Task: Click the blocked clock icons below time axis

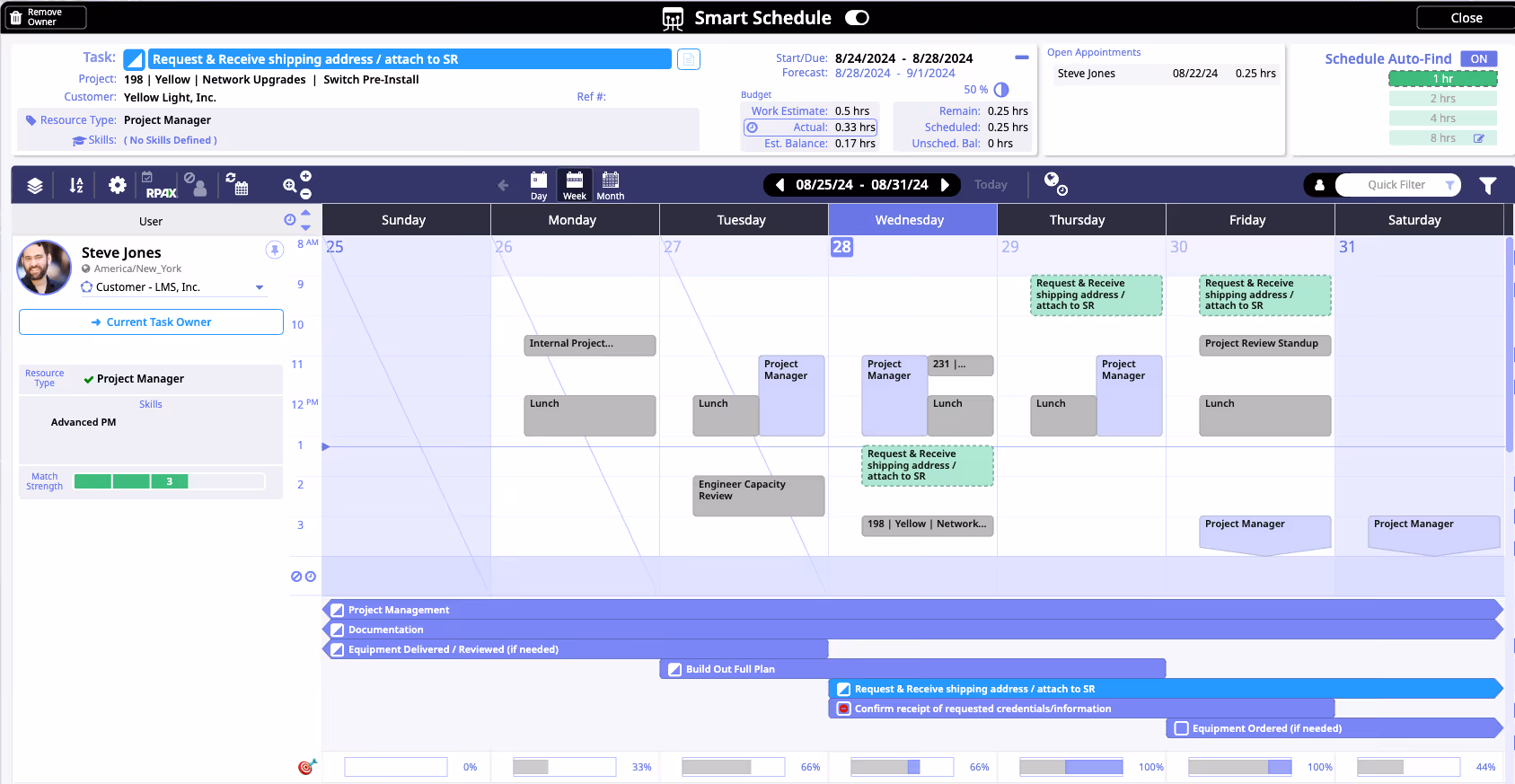Action: click(x=304, y=577)
